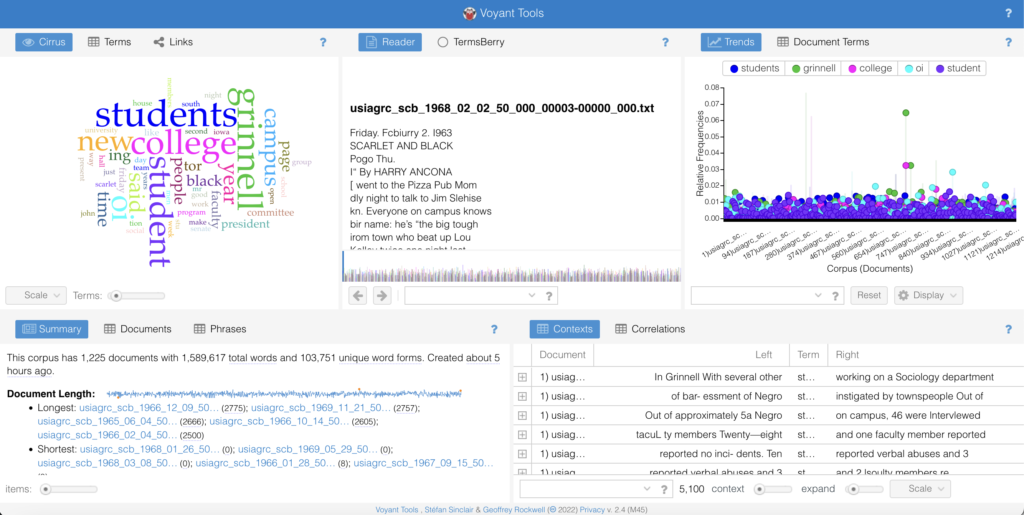This screenshot has width=1024, height=515.
Task: Sort by the Left column header
Action: (x=692, y=355)
